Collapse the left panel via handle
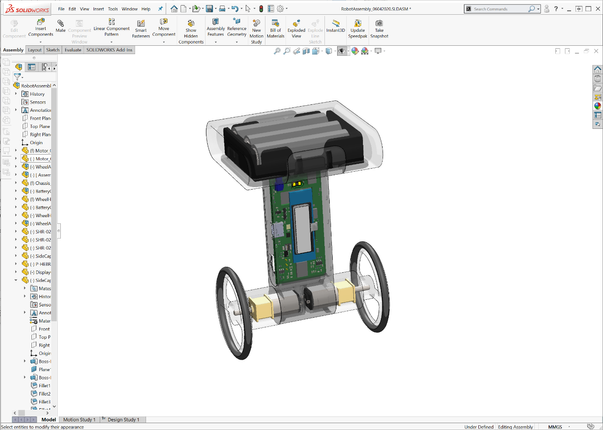The width and height of the screenshot is (603, 430). tap(59, 231)
